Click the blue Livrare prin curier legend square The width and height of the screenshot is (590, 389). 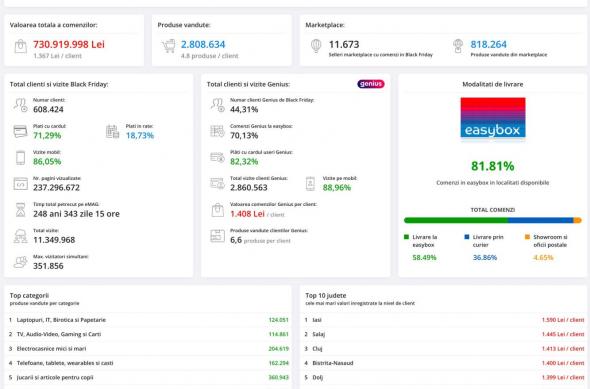pos(467,237)
